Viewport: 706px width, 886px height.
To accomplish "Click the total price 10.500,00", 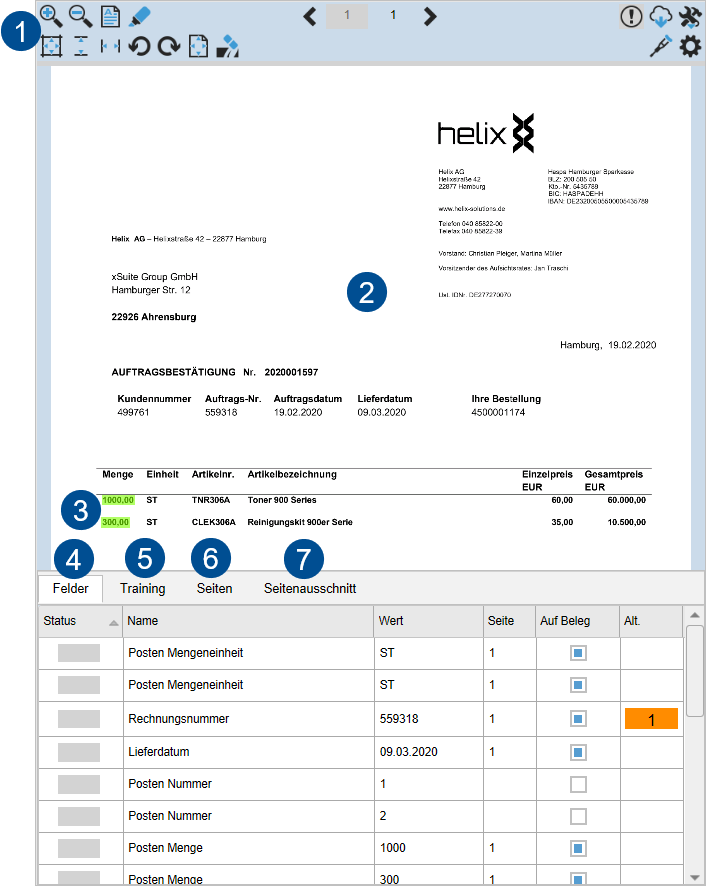I will 626,522.
